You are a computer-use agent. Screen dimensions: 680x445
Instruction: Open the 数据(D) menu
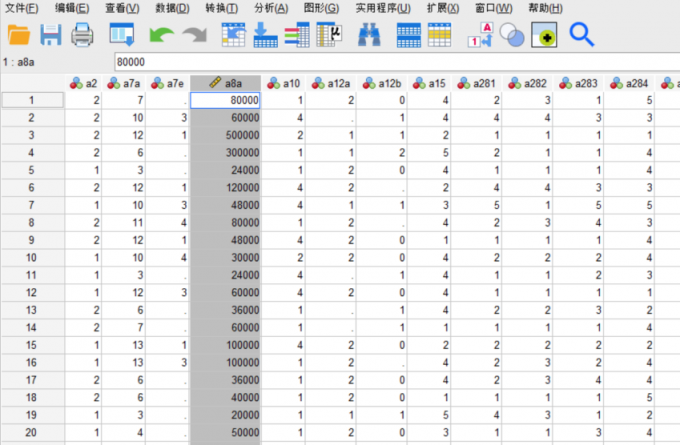pyautogui.click(x=172, y=8)
